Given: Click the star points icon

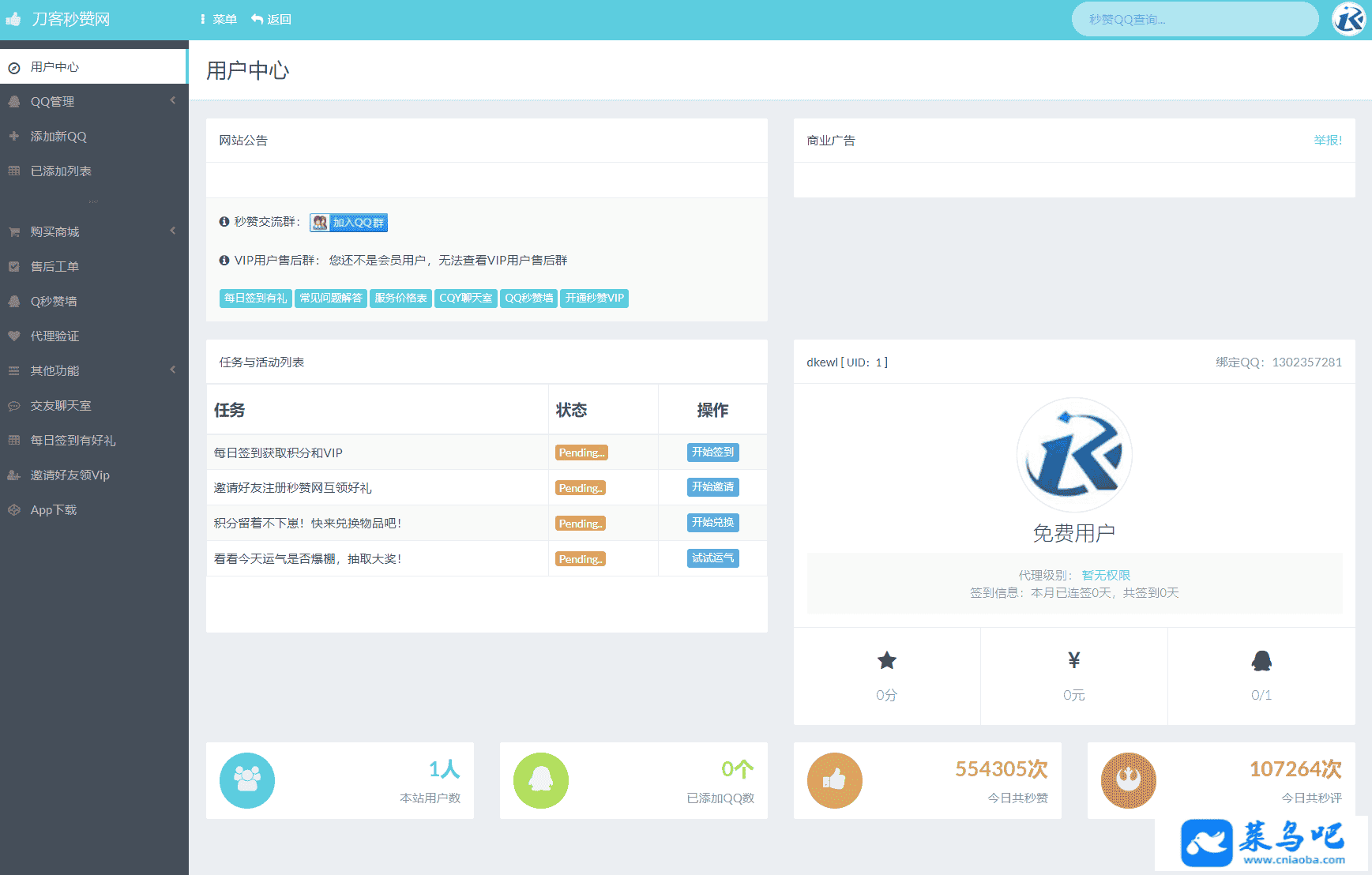Looking at the screenshot, I should point(886,660).
